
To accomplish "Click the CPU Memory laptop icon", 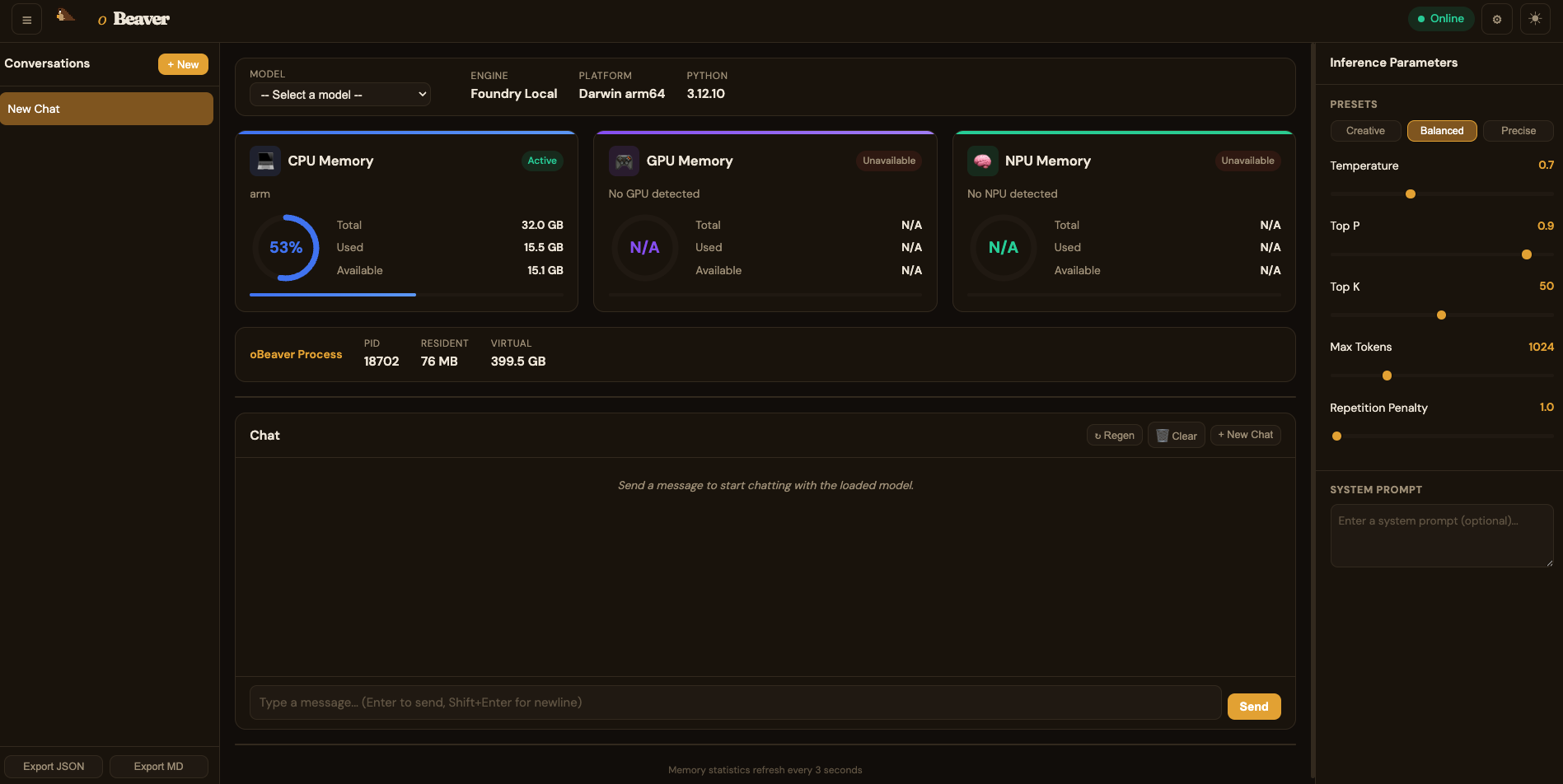I will click(x=265, y=161).
